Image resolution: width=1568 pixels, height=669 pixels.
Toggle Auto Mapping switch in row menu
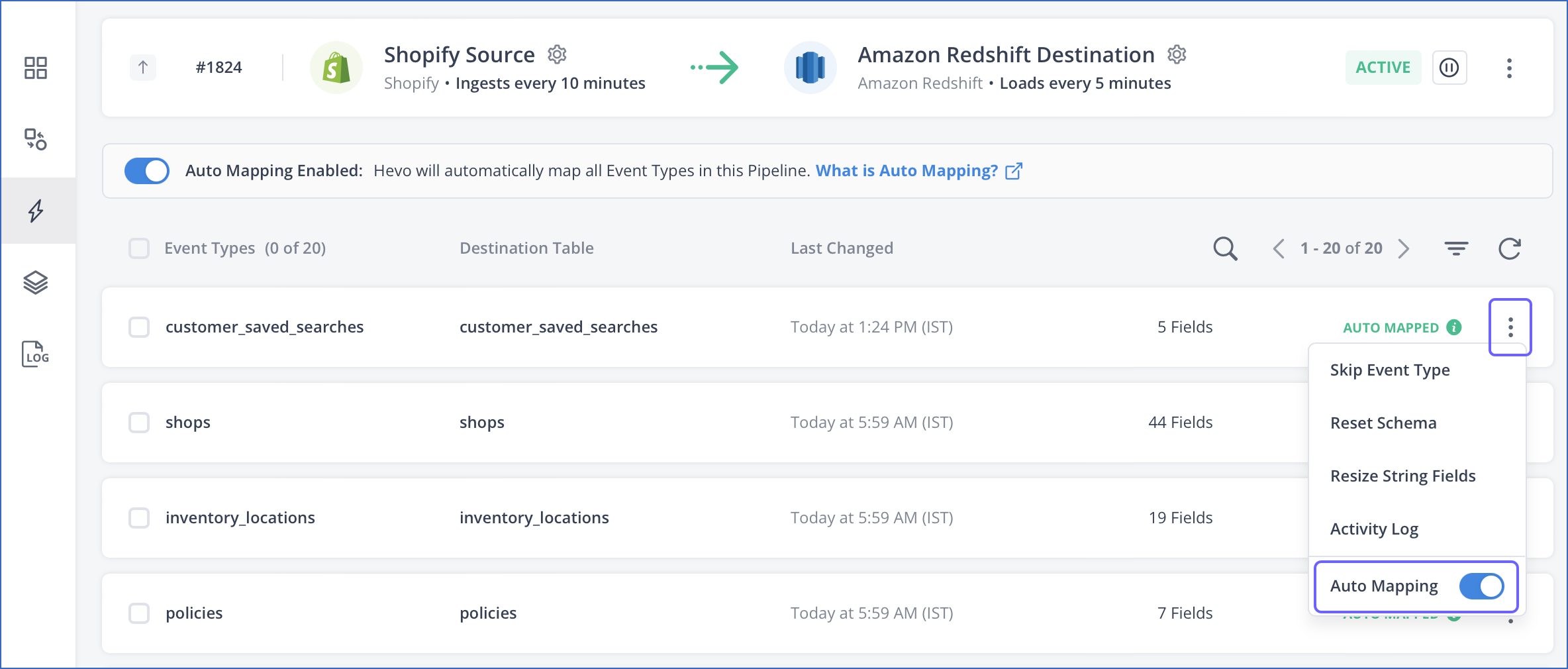pyautogui.click(x=1482, y=586)
